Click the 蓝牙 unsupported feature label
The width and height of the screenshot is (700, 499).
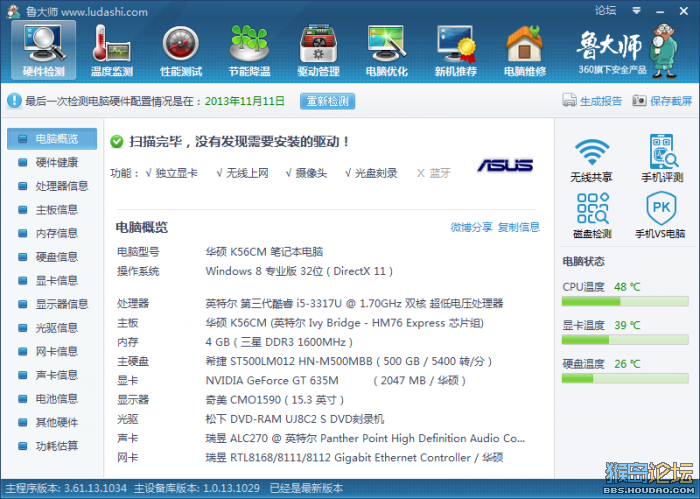coord(440,173)
